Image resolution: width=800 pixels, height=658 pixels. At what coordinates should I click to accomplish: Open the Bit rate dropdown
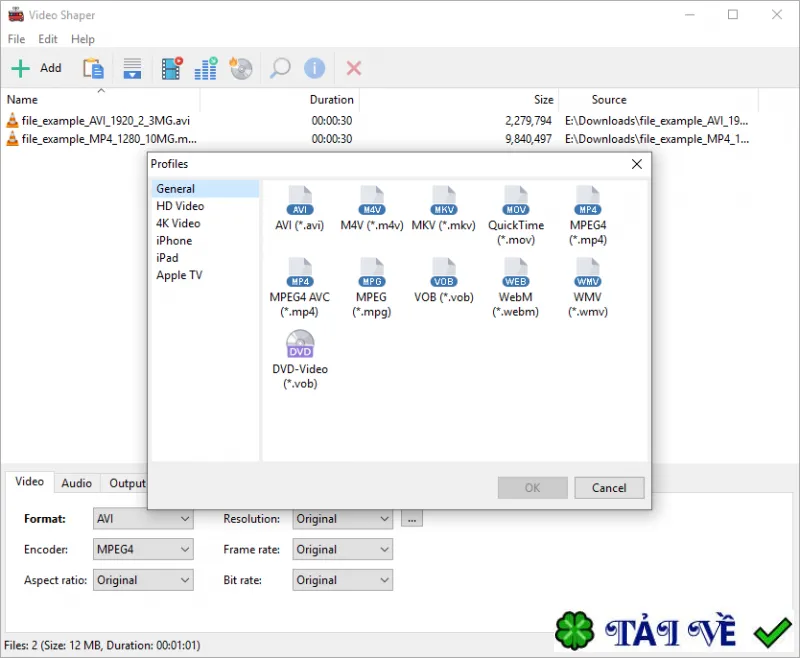pyautogui.click(x=342, y=580)
